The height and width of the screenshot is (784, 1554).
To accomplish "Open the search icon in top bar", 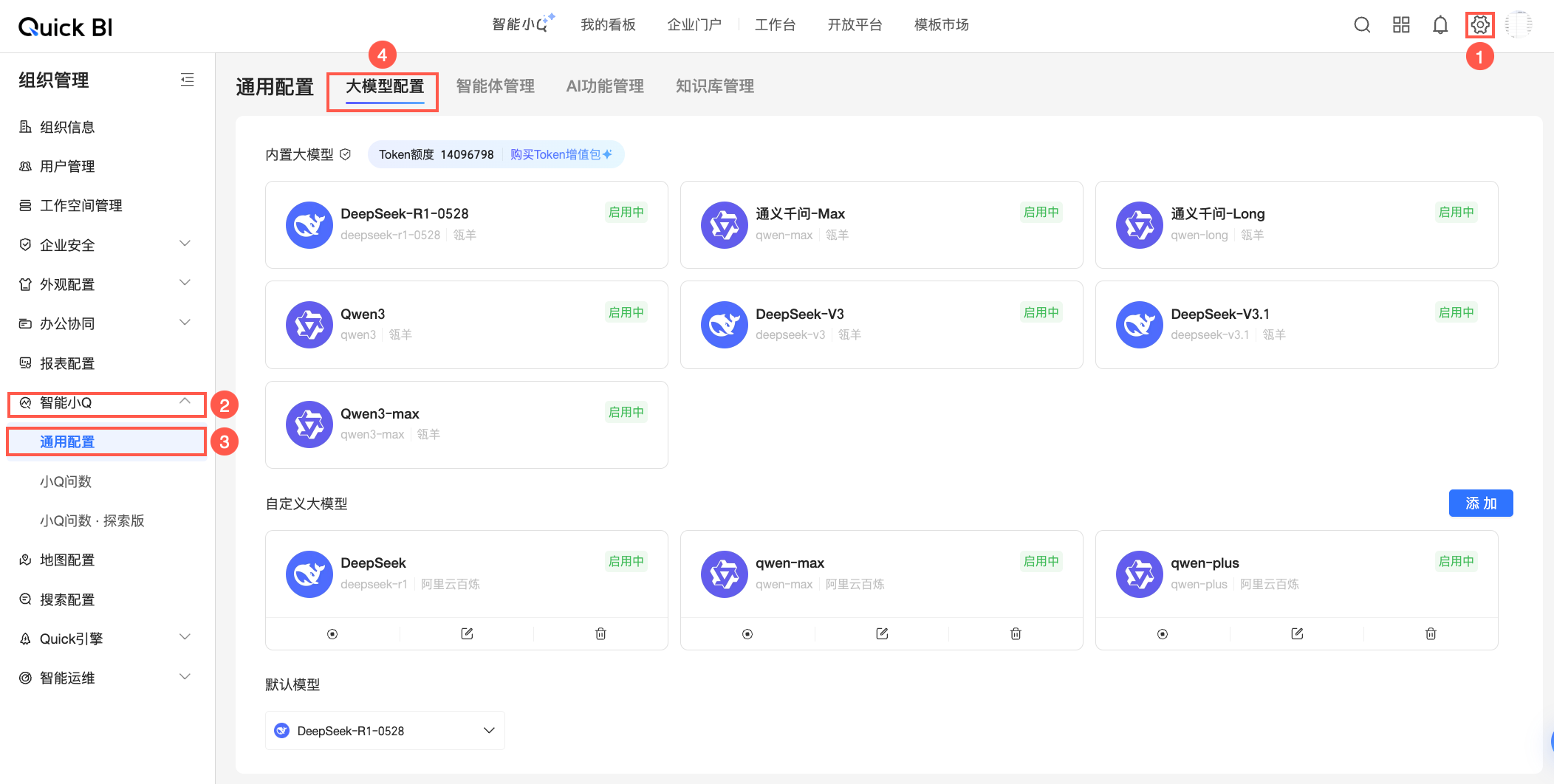I will coord(1362,25).
